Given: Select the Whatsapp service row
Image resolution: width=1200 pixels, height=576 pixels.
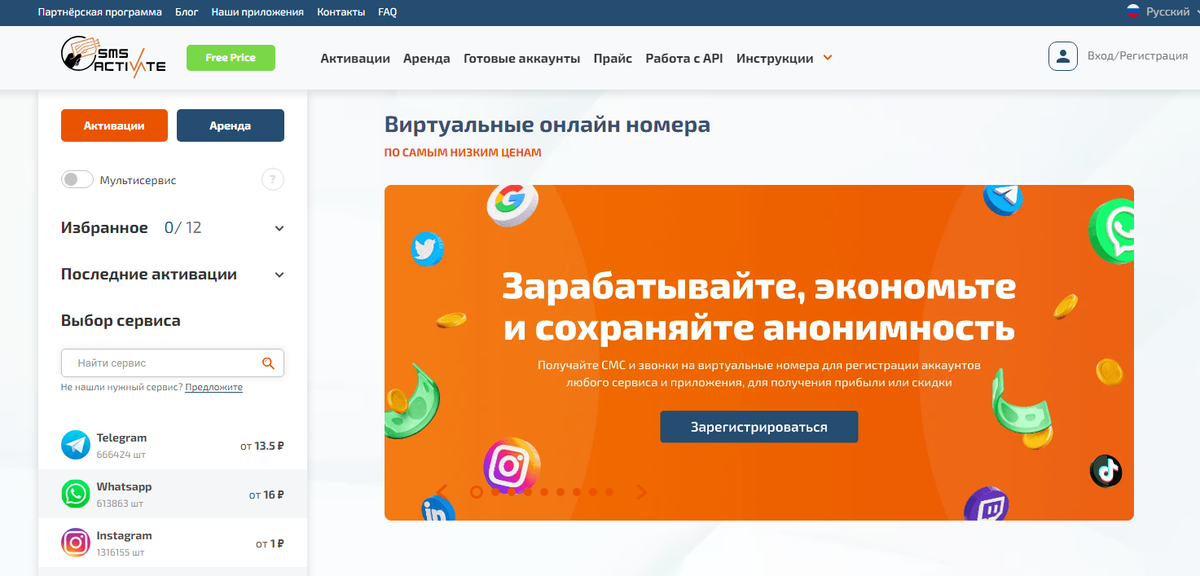Looking at the screenshot, I should click(x=173, y=494).
